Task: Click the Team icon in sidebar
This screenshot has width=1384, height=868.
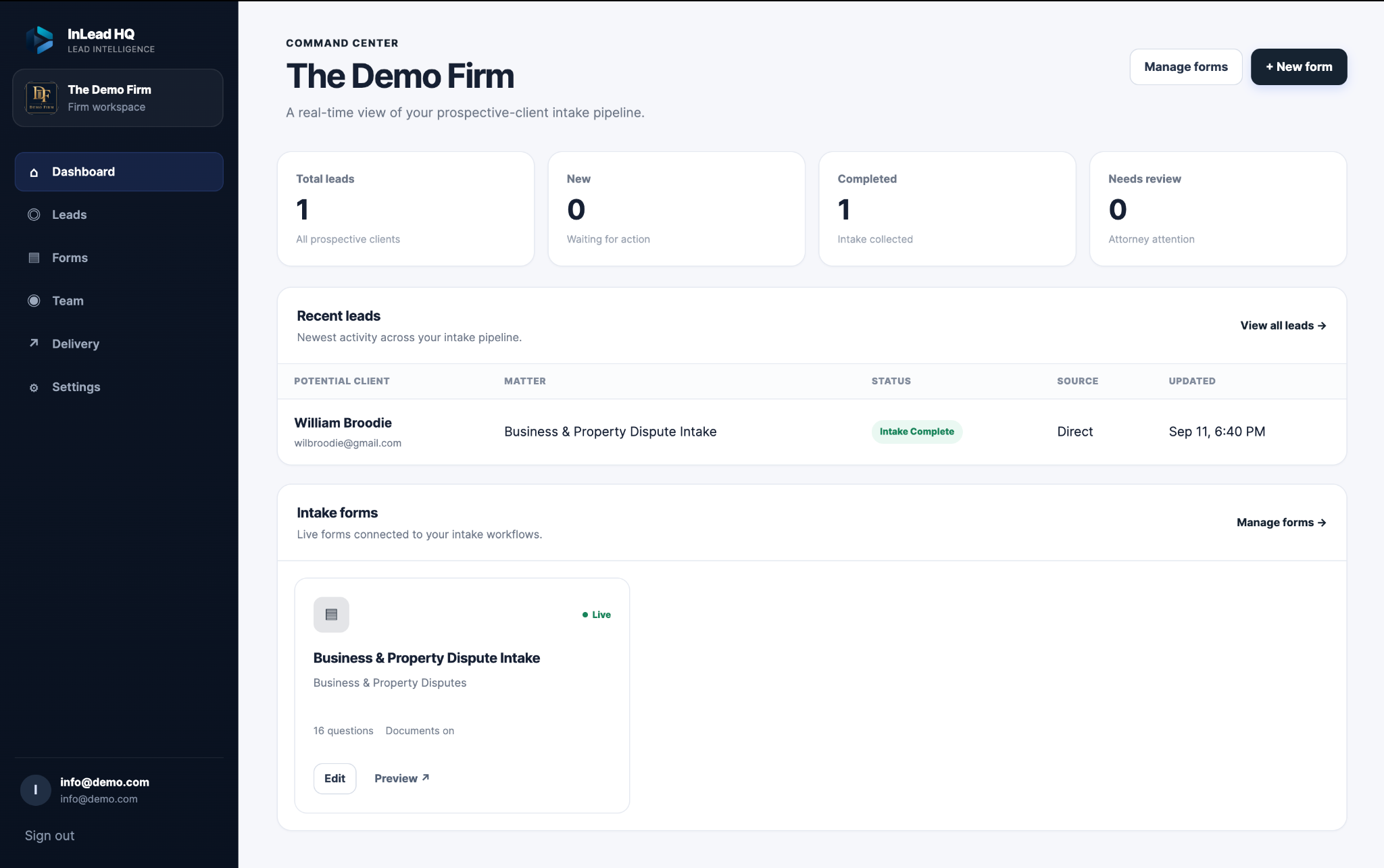Action: point(34,301)
